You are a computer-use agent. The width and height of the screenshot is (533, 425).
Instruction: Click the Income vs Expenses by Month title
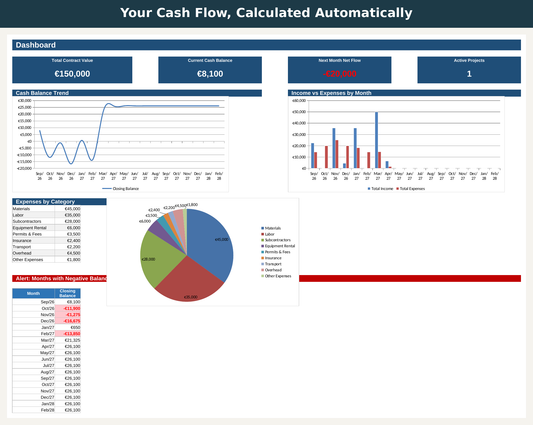pos(331,93)
